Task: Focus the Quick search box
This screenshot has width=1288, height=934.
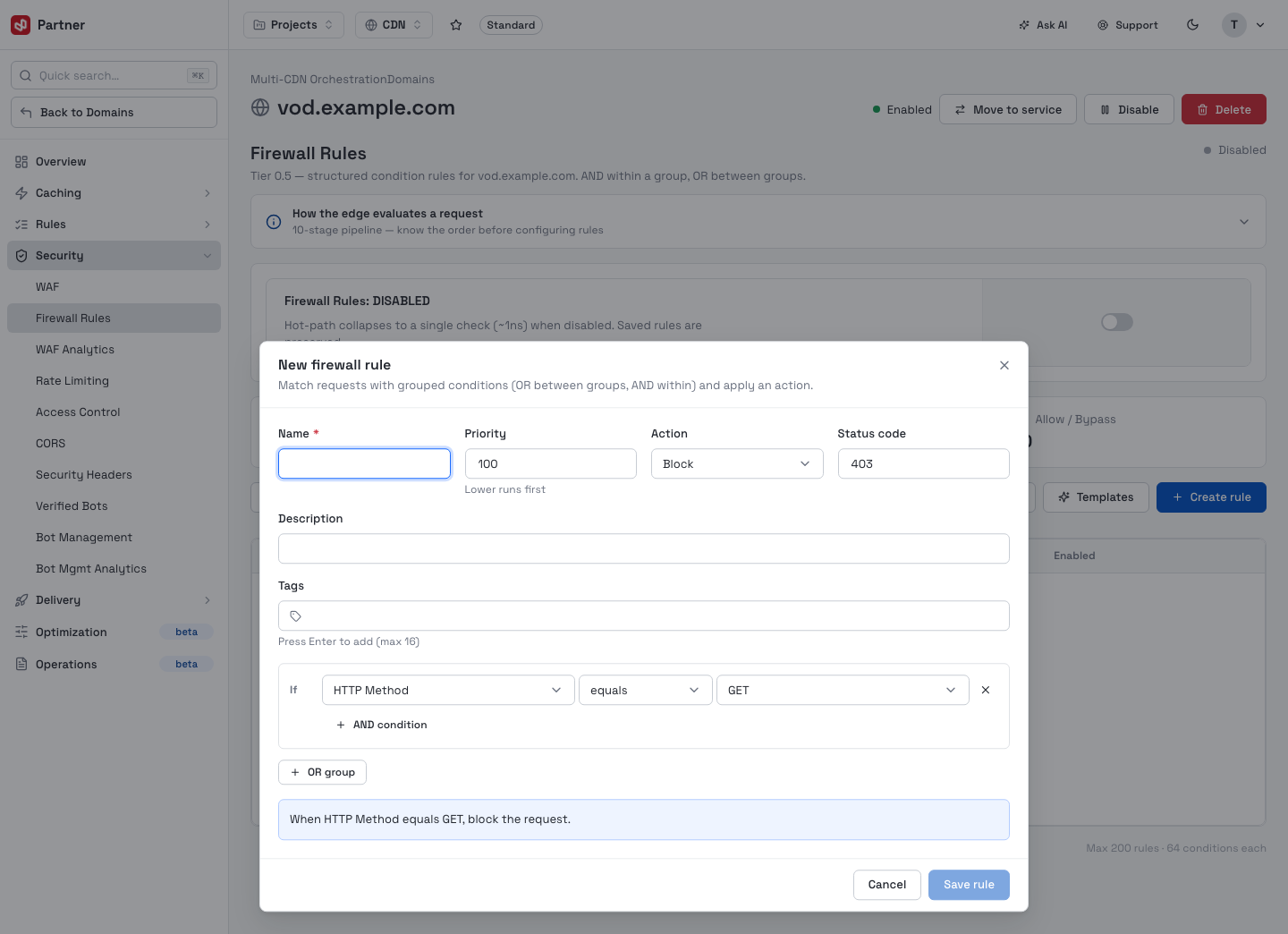Action: [x=114, y=76]
